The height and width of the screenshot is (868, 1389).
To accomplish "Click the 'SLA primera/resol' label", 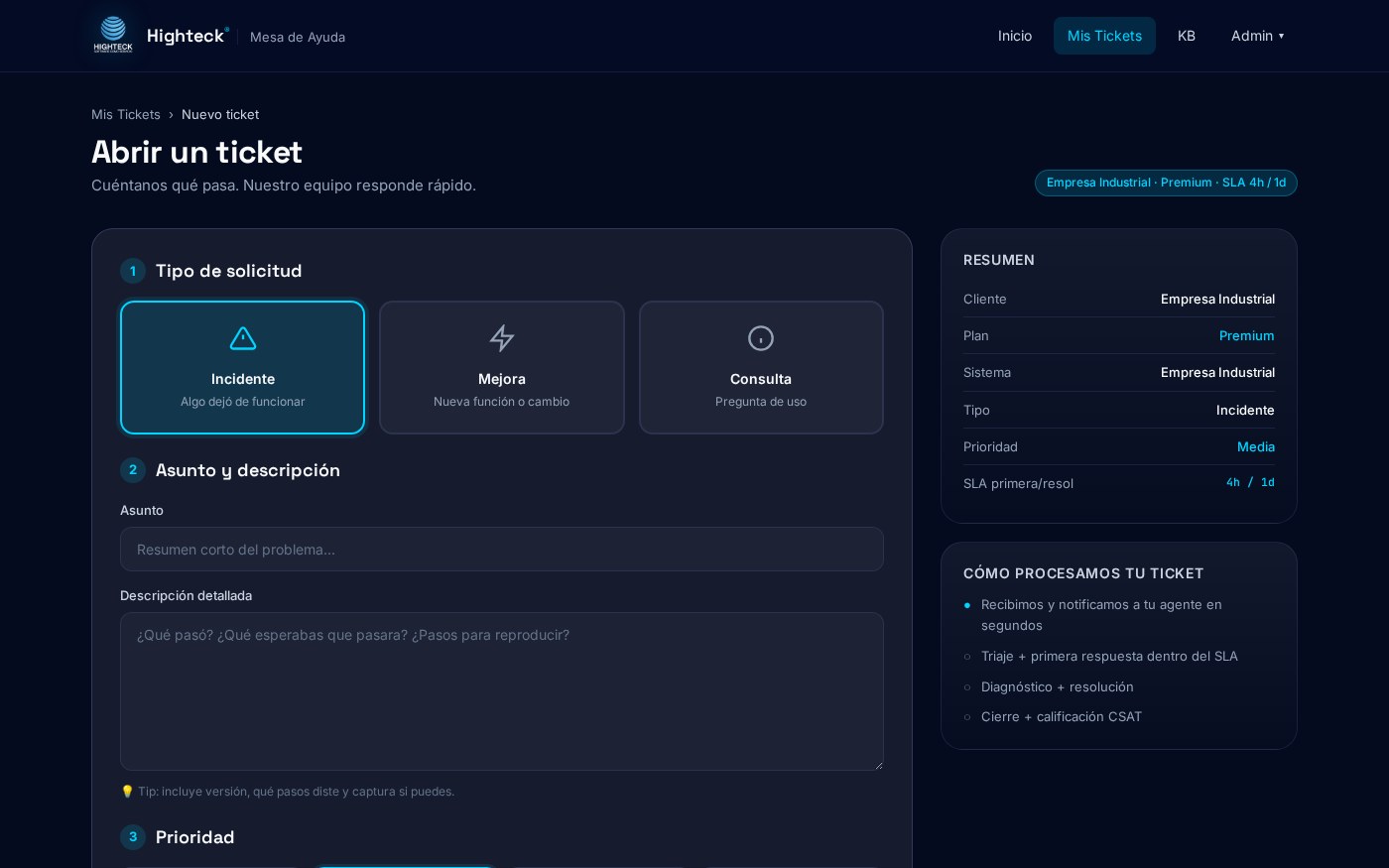I will click(x=1018, y=483).
